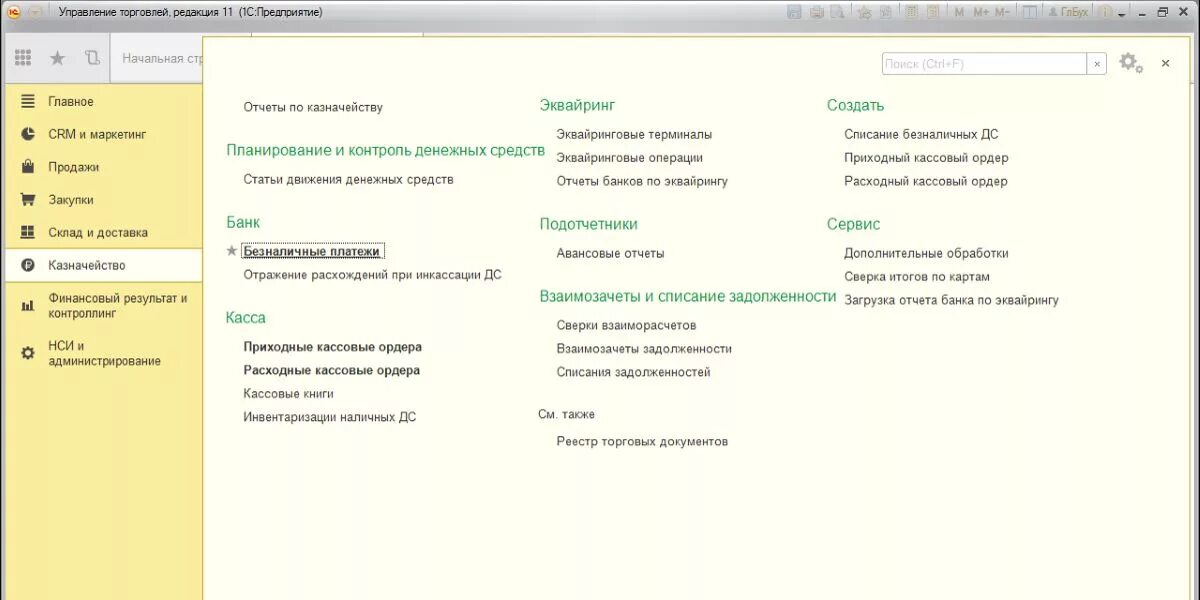1200x600 pixels.
Task: Open the Calculator icon in the title bar
Action: (910, 12)
